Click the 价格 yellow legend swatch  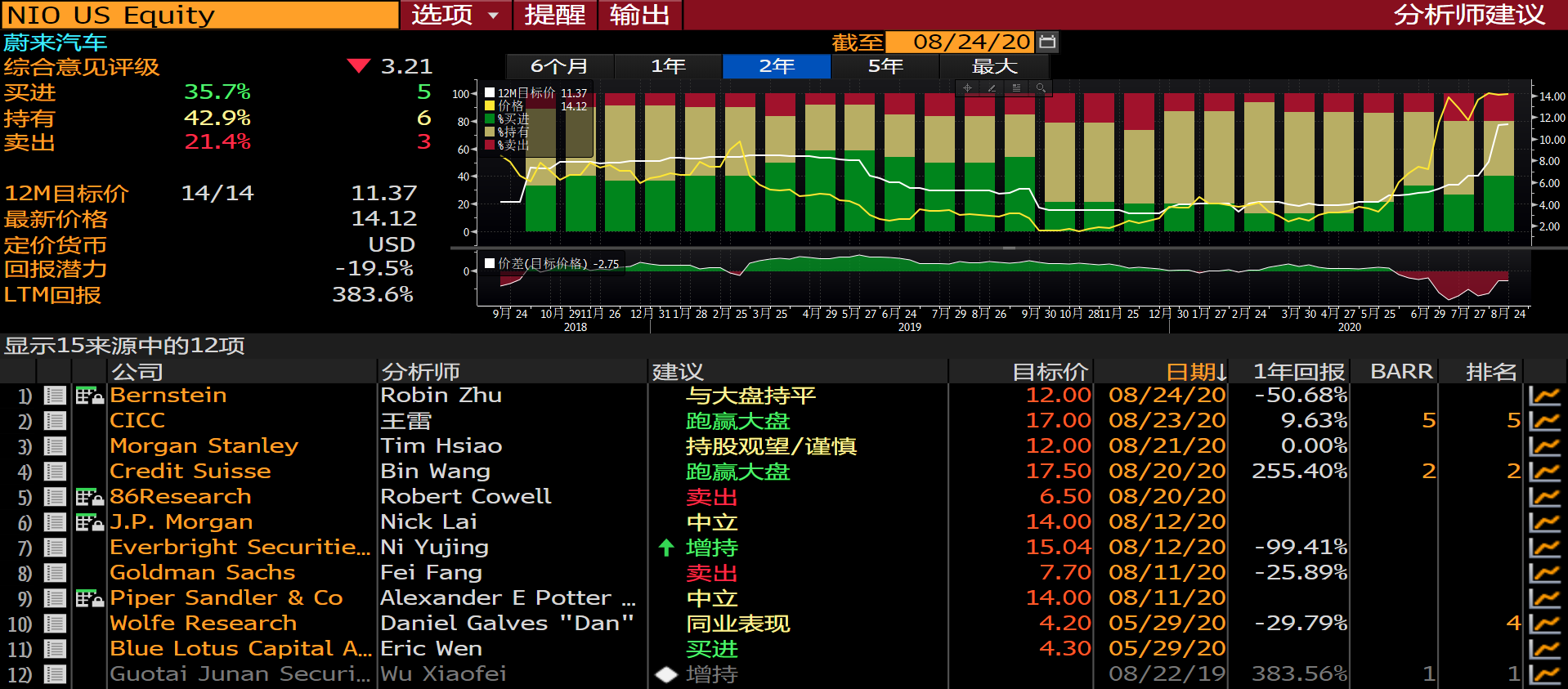pyautogui.click(x=490, y=105)
